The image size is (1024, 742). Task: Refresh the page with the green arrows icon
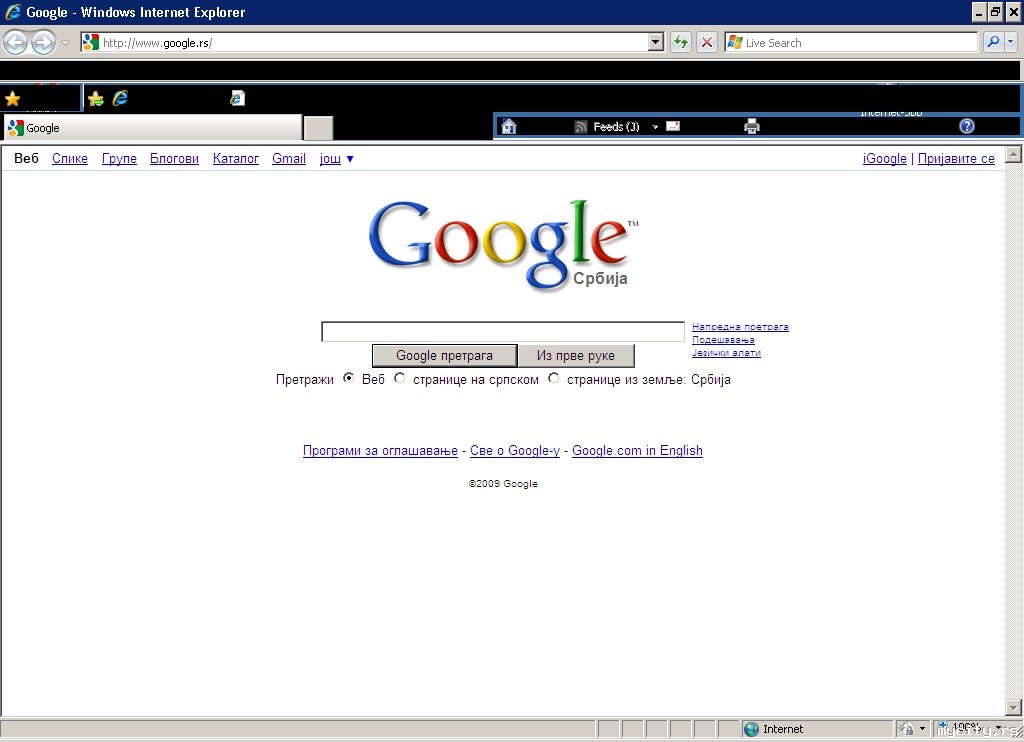click(681, 42)
